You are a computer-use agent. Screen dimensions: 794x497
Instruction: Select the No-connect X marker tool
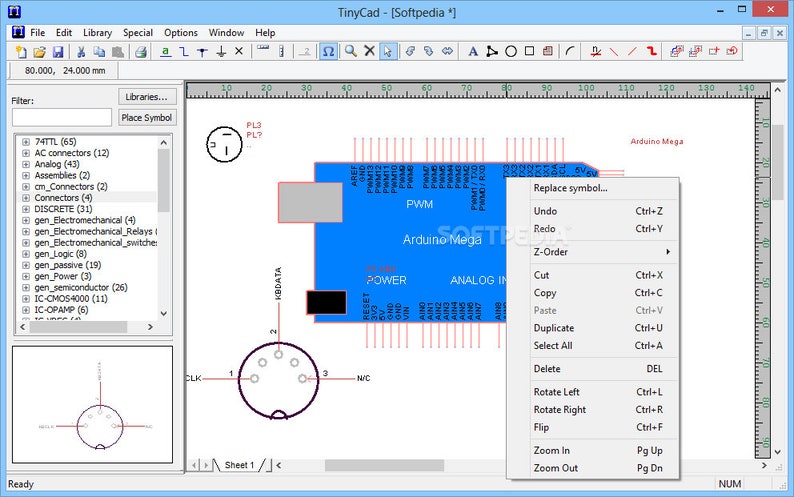tap(239, 51)
